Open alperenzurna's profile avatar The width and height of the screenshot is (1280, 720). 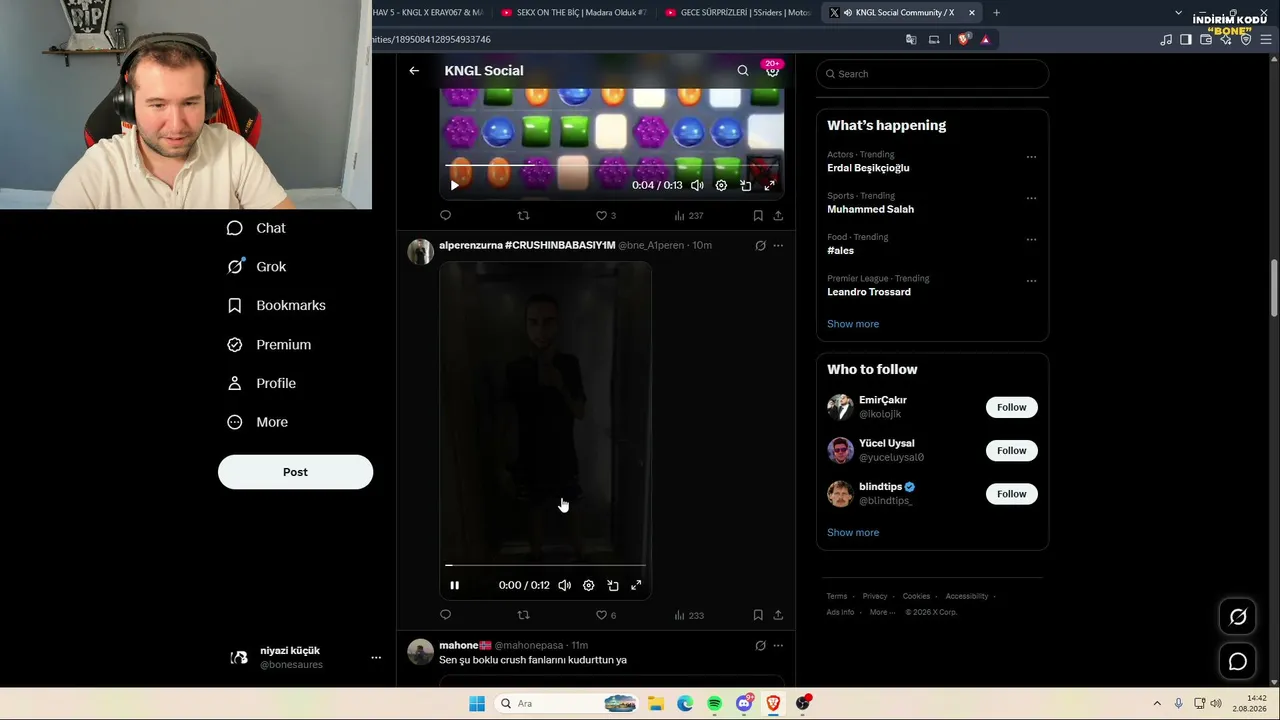(421, 251)
